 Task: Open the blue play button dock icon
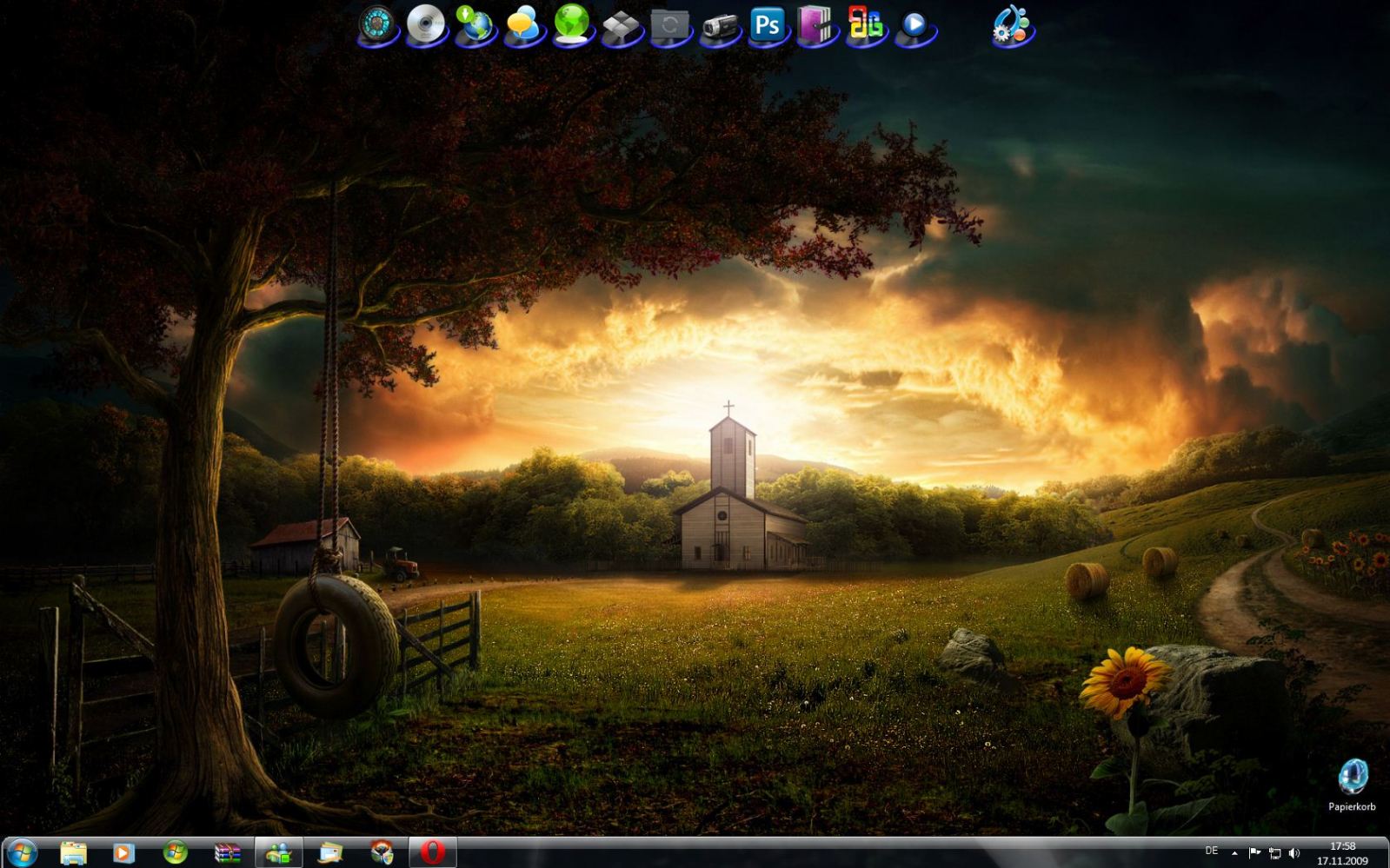[914, 26]
